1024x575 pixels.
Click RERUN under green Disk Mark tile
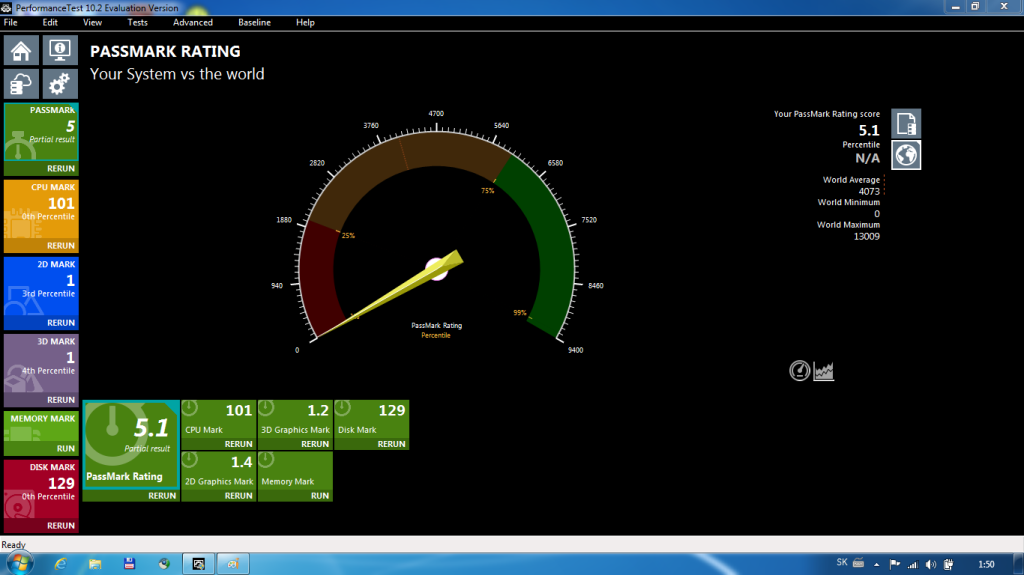point(391,444)
